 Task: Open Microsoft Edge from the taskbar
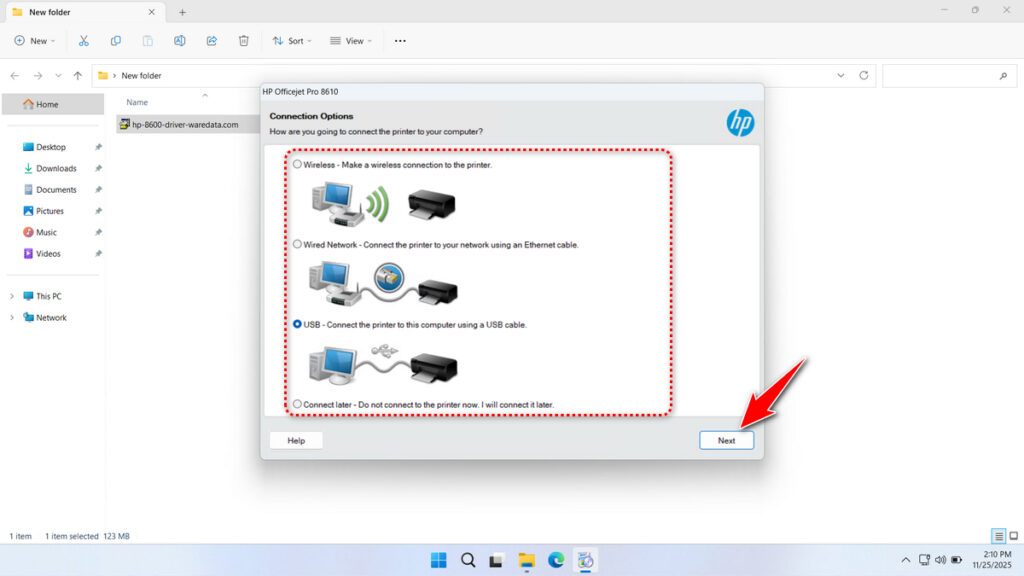[556, 560]
